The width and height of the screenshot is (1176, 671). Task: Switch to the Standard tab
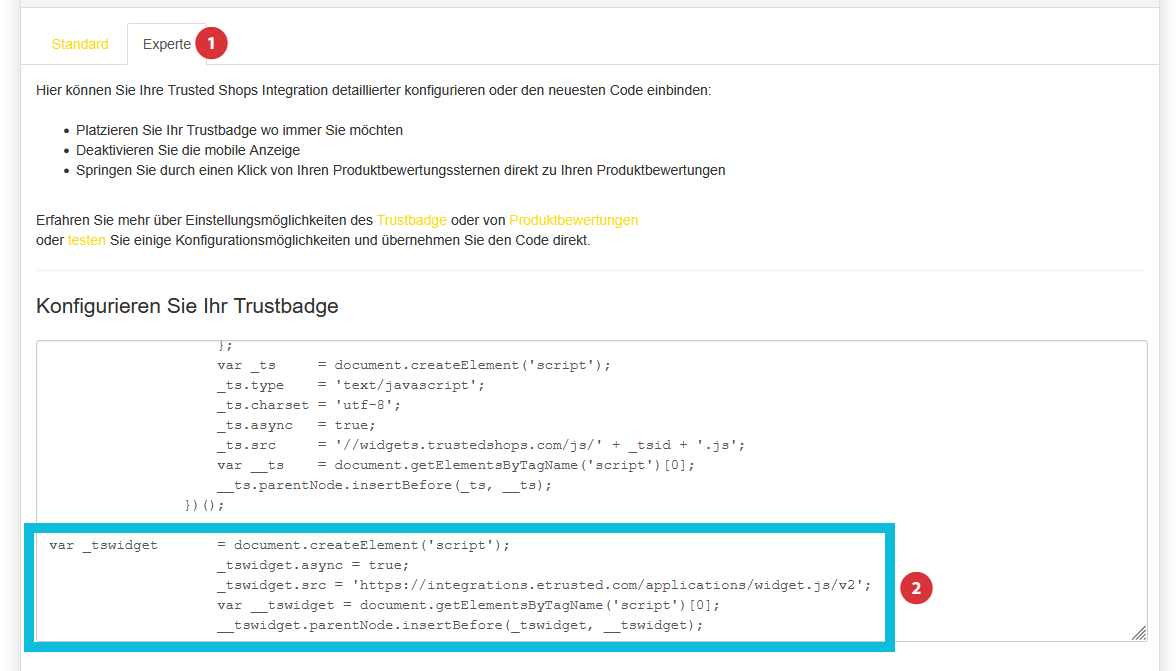pos(80,44)
